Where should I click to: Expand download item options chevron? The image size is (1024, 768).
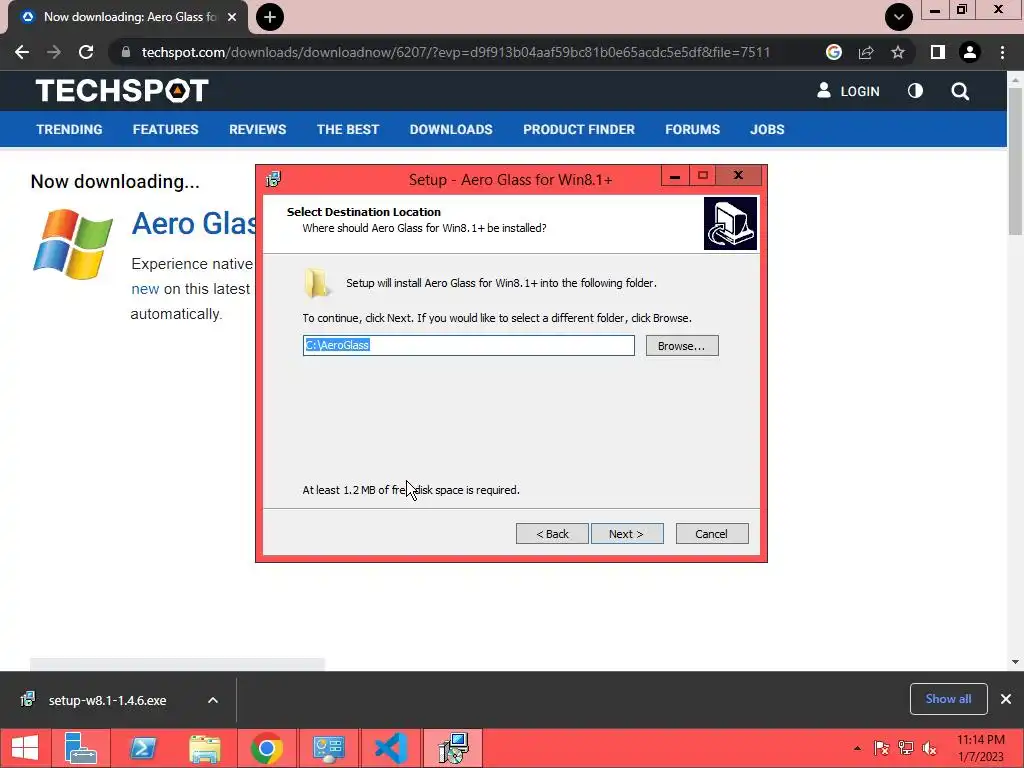pyautogui.click(x=213, y=700)
